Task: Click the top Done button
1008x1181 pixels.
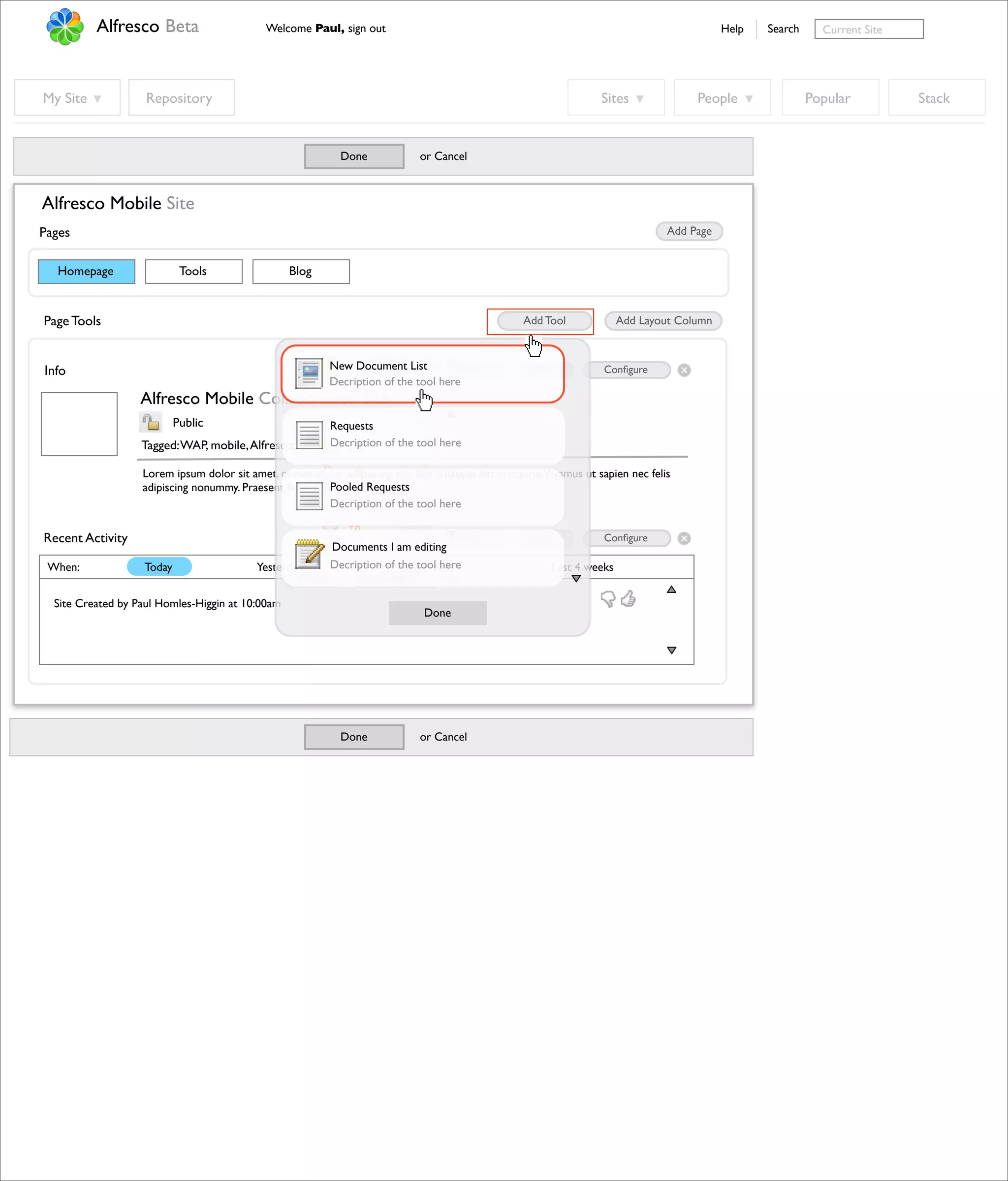Action: click(354, 156)
